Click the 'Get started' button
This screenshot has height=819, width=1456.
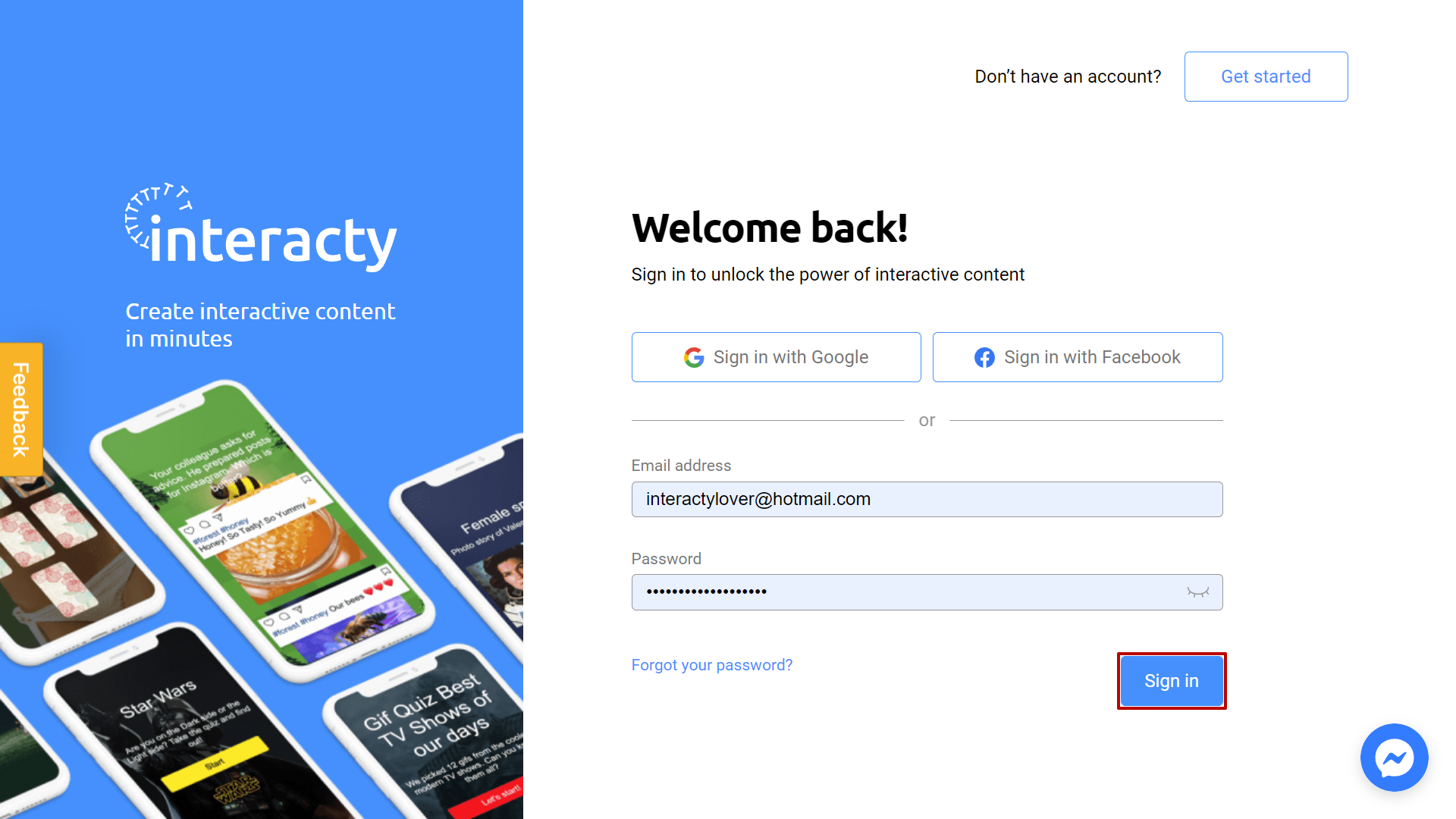click(1266, 76)
